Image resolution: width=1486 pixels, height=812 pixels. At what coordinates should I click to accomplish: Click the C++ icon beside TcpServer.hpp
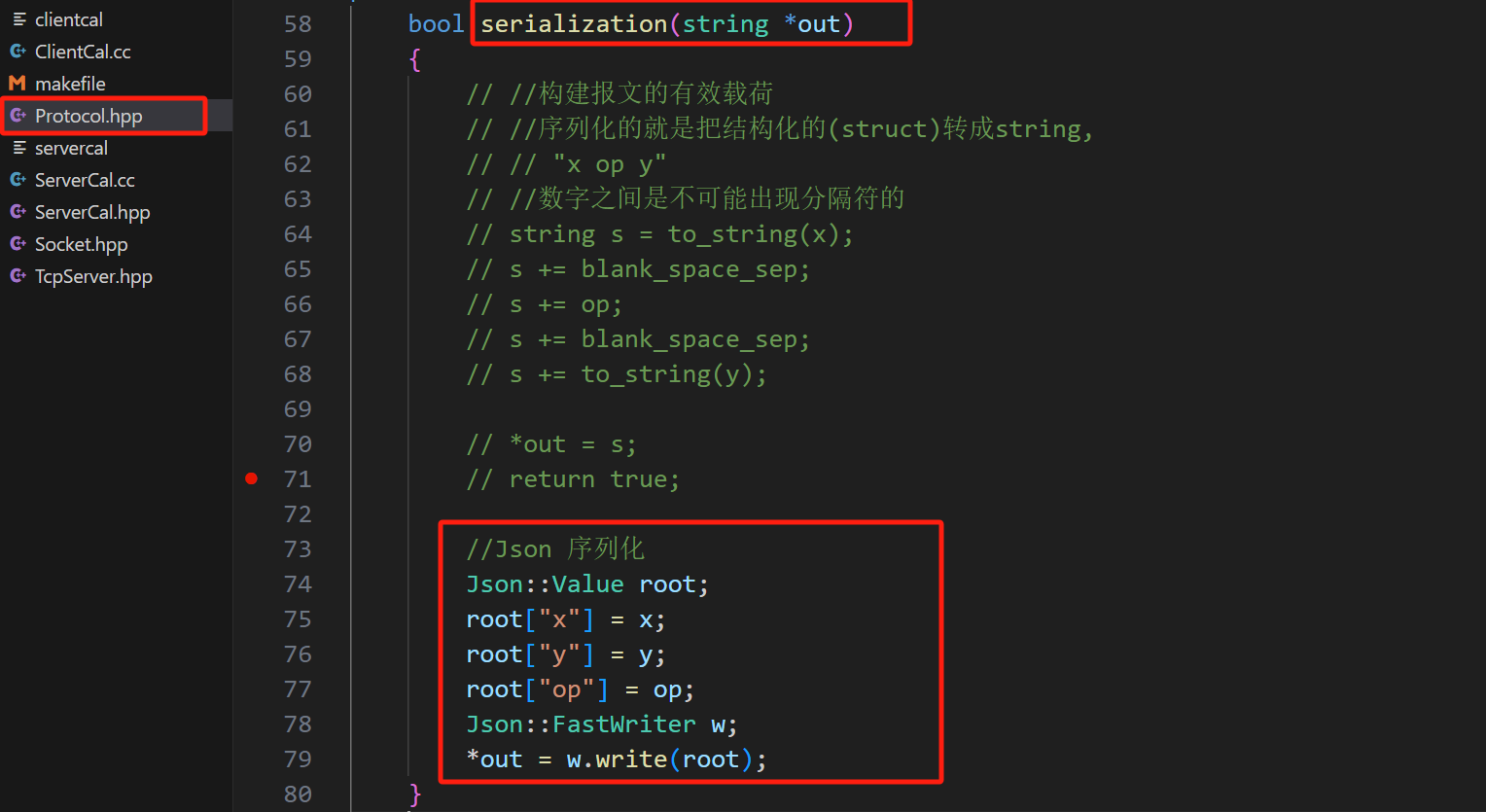pos(18,276)
